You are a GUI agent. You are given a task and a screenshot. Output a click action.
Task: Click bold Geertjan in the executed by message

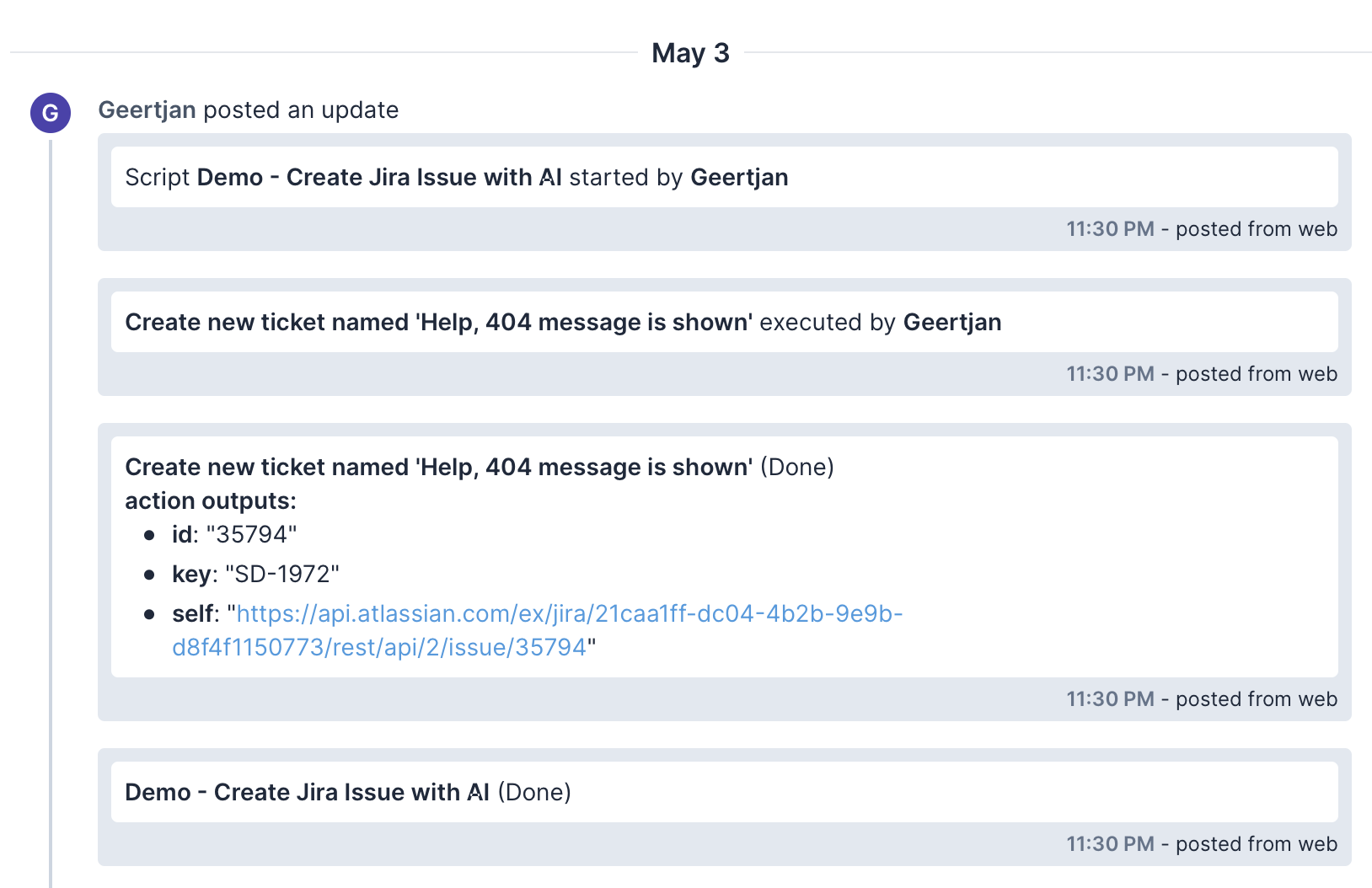click(951, 323)
